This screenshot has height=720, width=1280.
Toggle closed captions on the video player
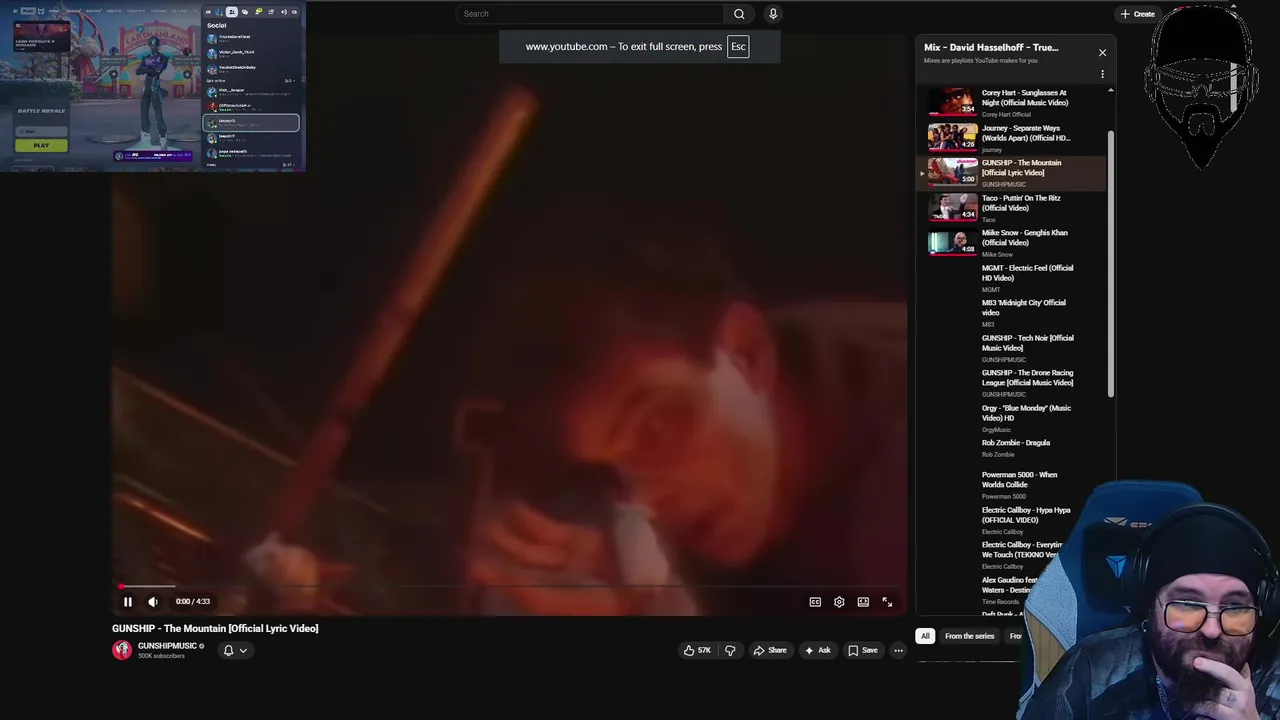click(815, 602)
